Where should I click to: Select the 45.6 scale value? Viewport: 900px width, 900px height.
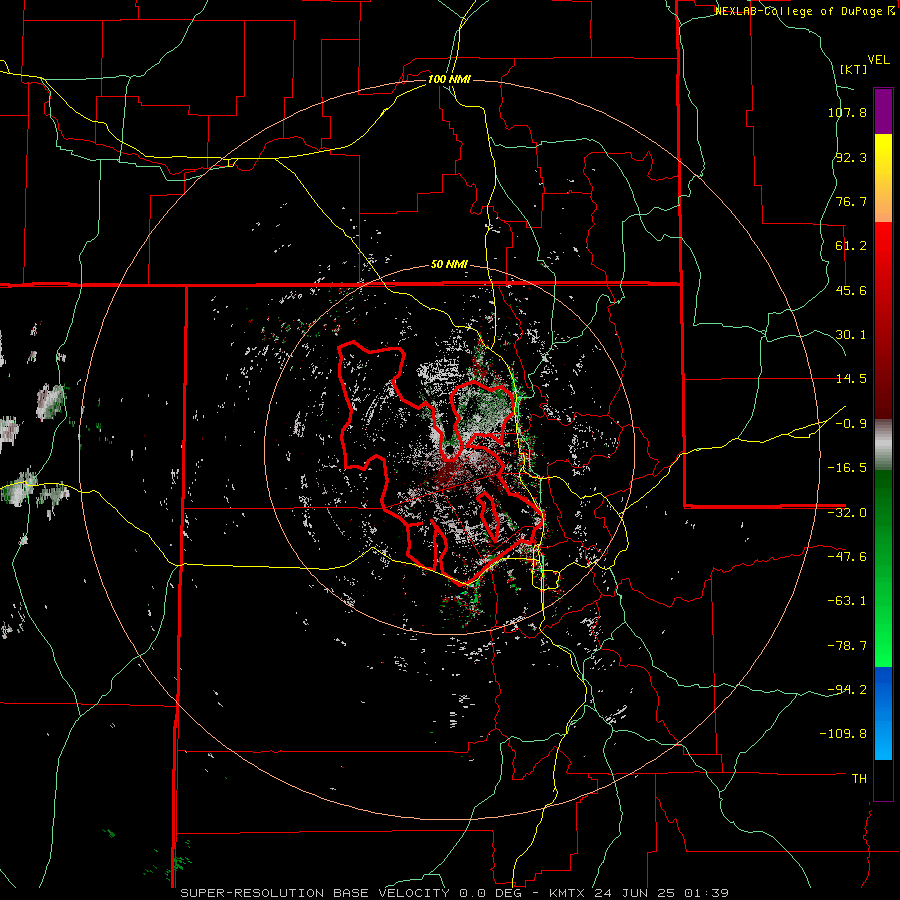coord(851,290)
